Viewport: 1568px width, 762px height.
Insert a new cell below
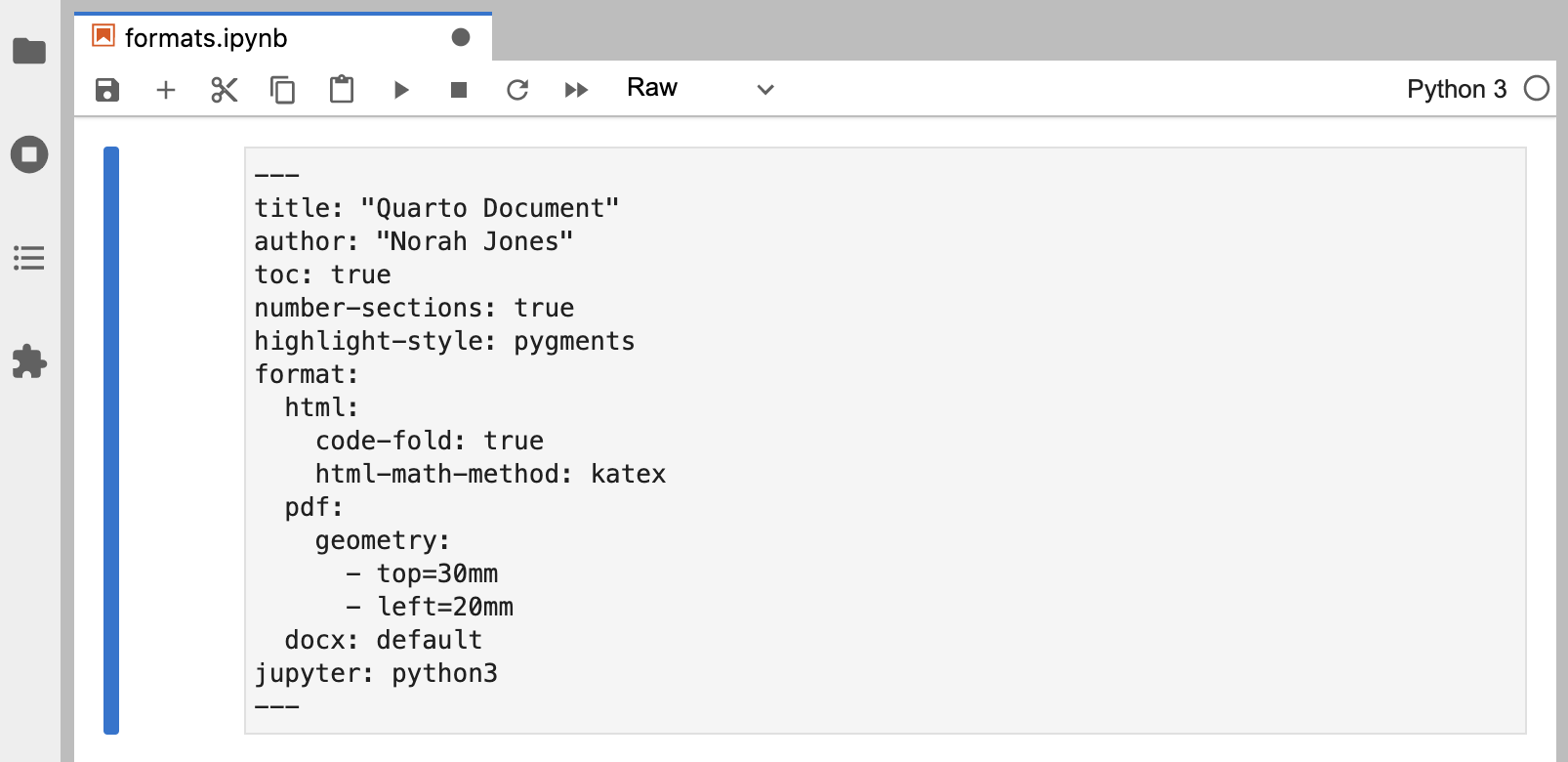(166, 90)
